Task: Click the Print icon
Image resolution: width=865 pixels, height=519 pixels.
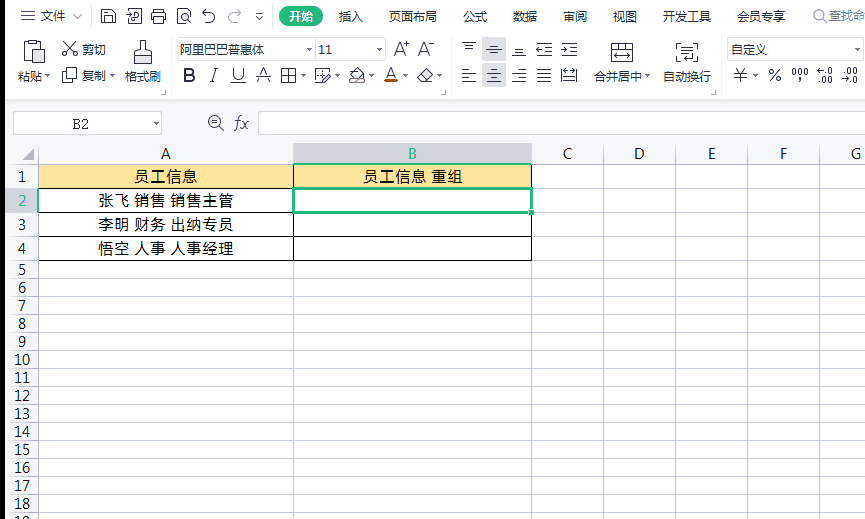Action: (x=158, y=16)
